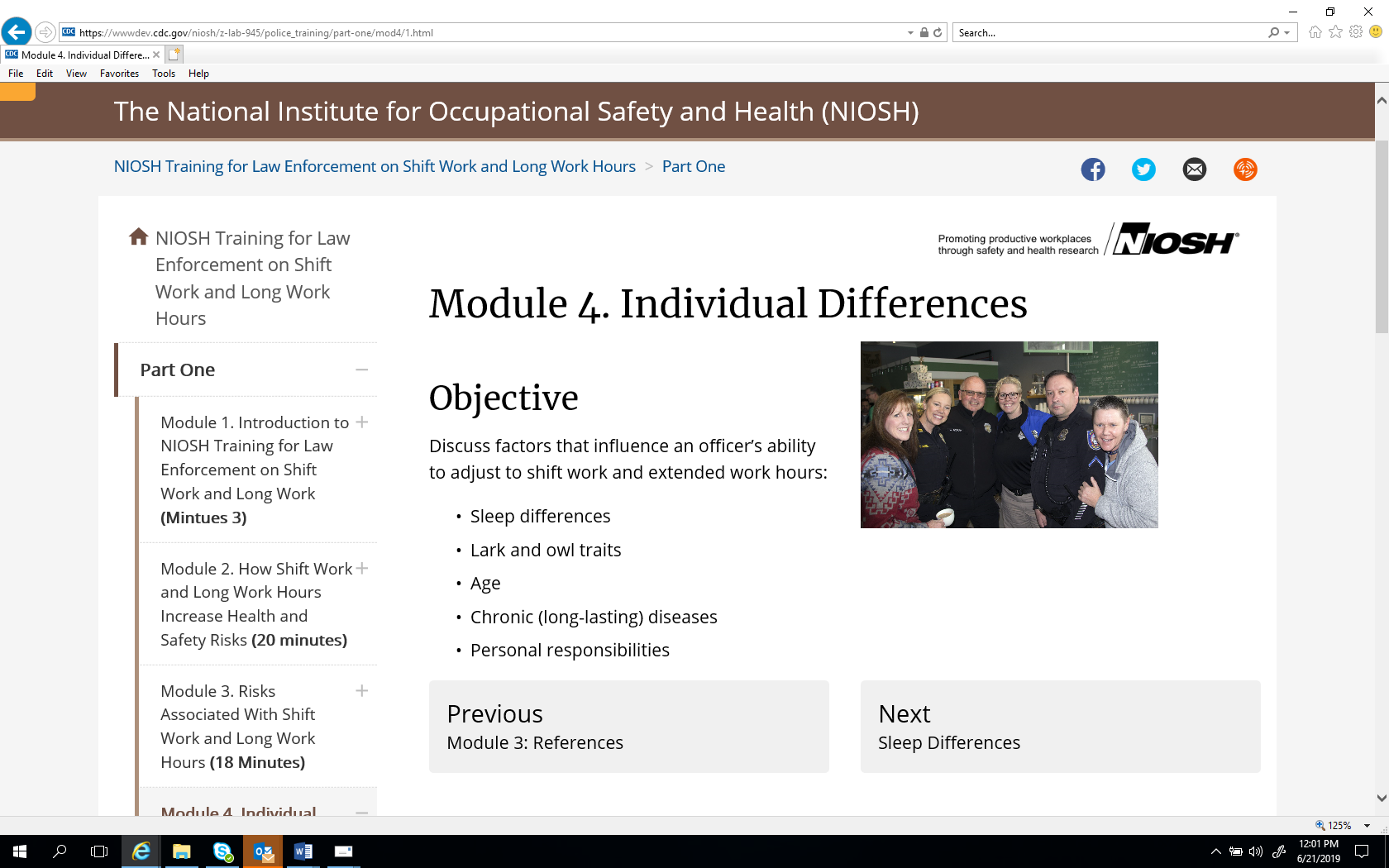
Task: Open the zoom level 125% dropdown
Action: [1367, 826]
